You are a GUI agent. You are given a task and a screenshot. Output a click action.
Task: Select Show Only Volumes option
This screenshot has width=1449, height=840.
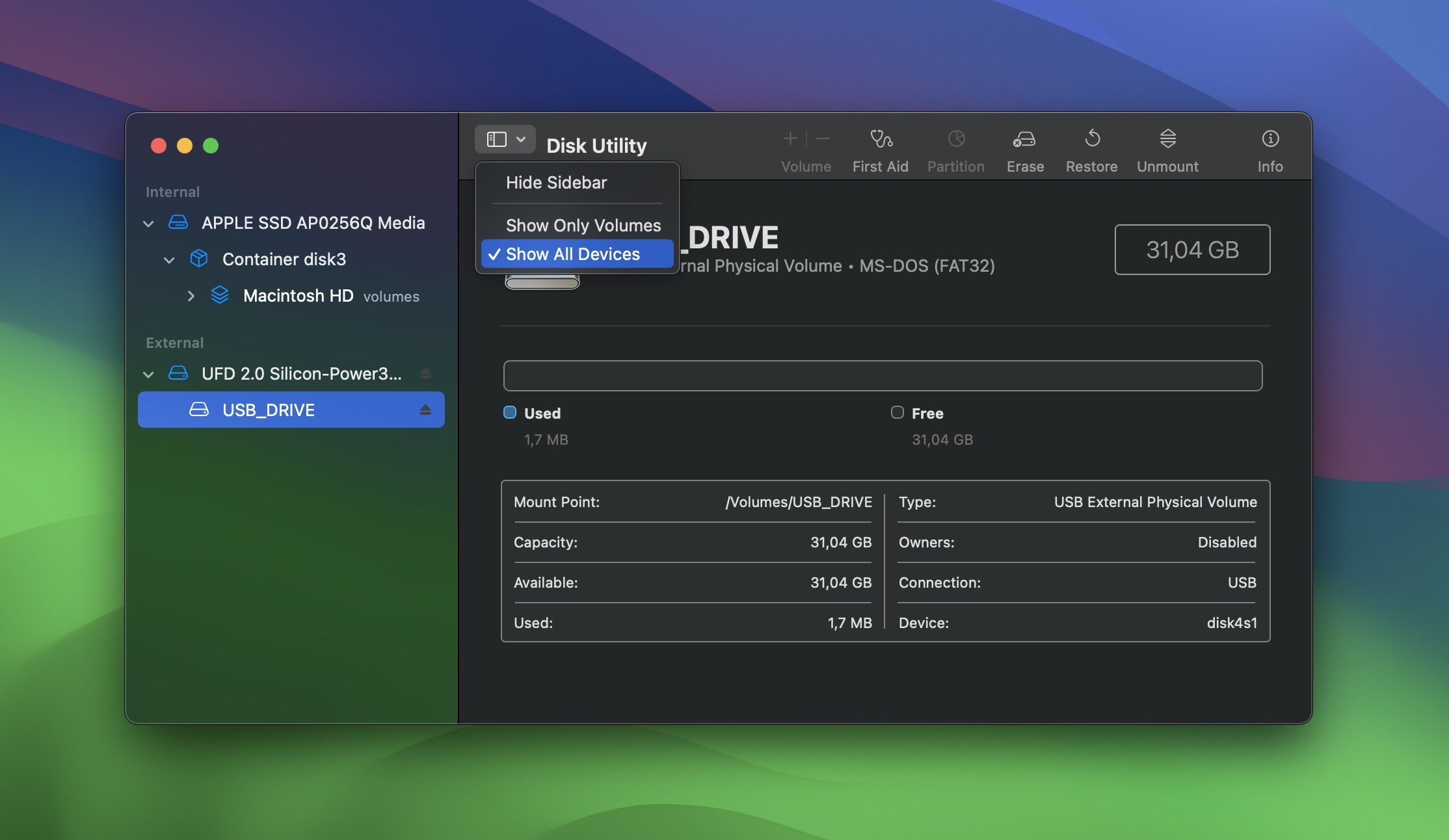click(578, 226)
